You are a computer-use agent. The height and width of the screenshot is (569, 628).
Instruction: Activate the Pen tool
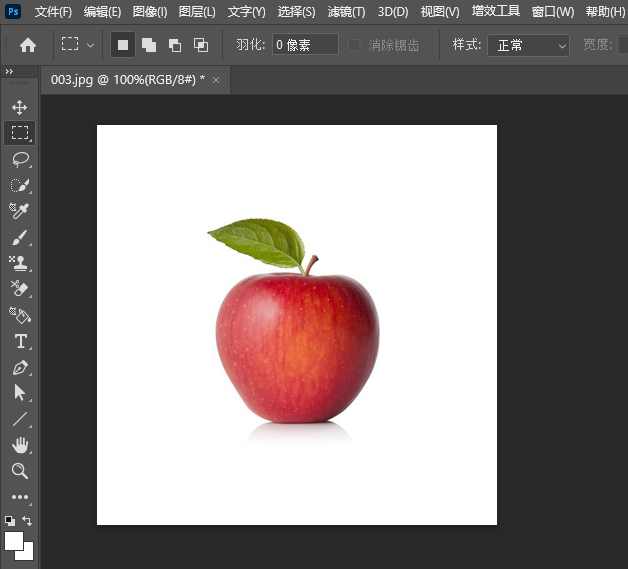pos(20,368)
